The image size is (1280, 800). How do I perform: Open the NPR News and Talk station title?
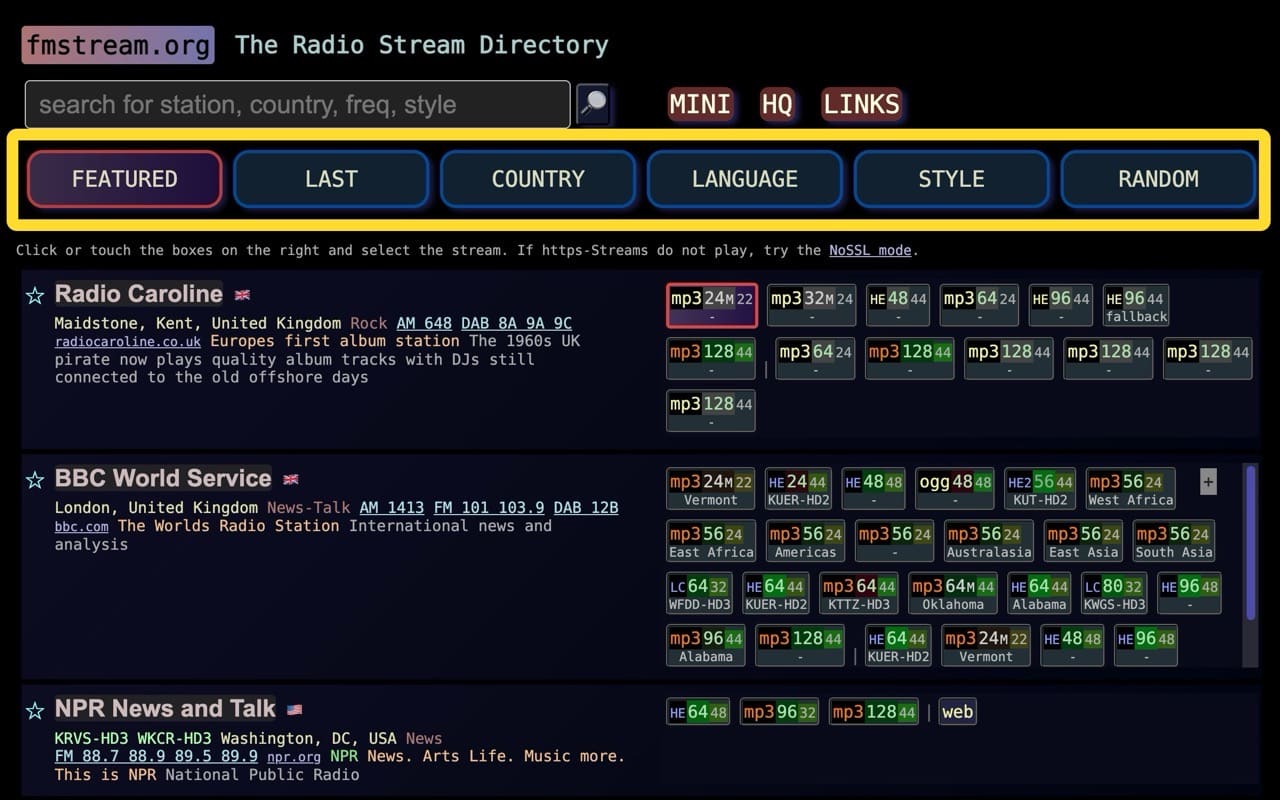pos(165,709)
